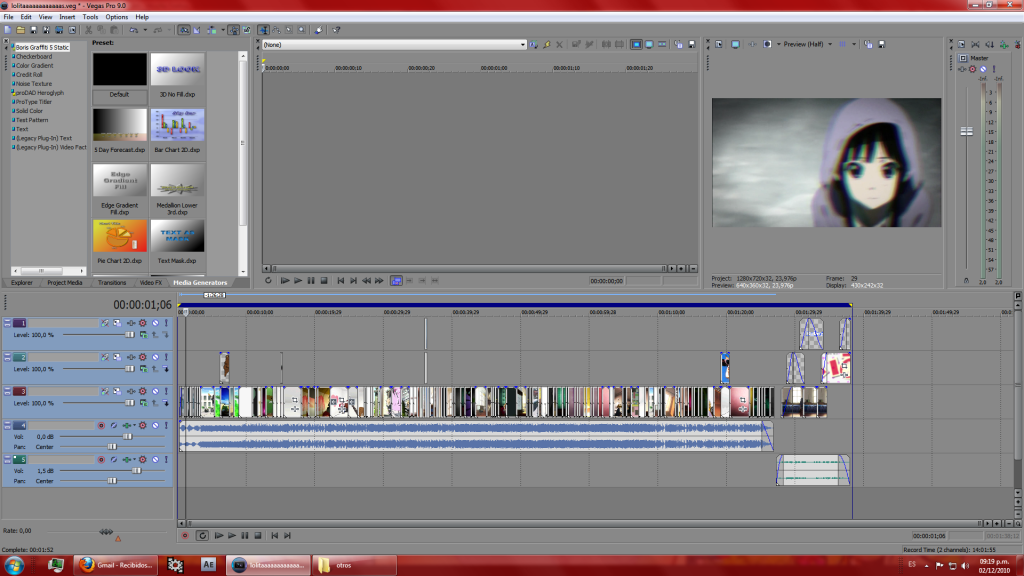Switch to the Explorer tab
Viewport: 1024px width, 576px height.
click(x=22, y=283)
